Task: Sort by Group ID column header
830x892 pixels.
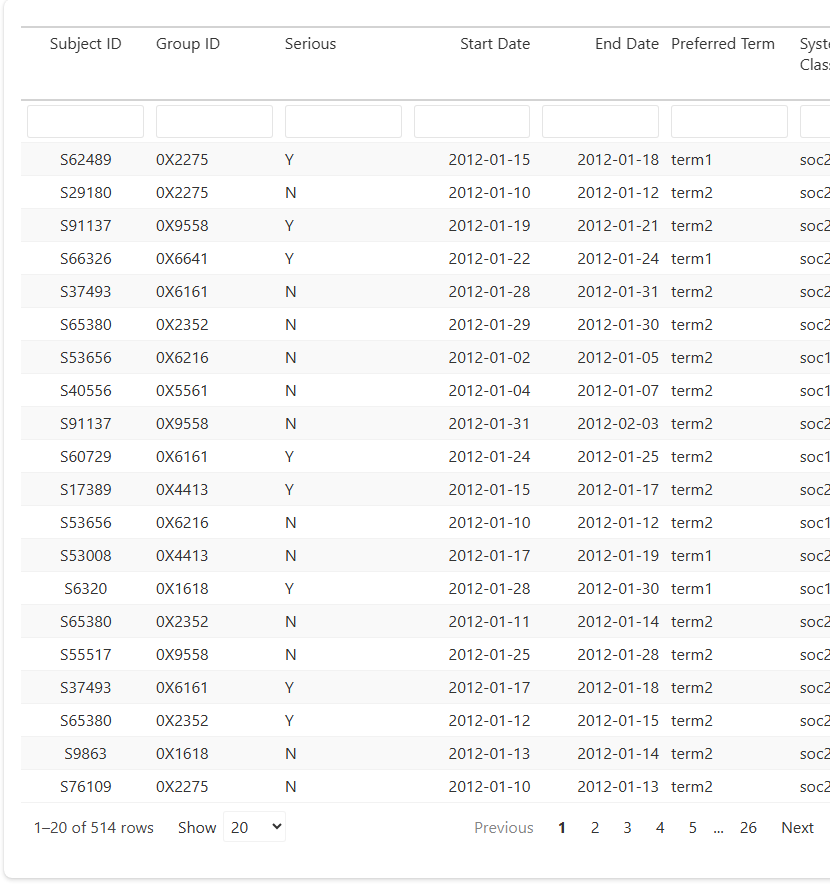Action: [188, 44]
